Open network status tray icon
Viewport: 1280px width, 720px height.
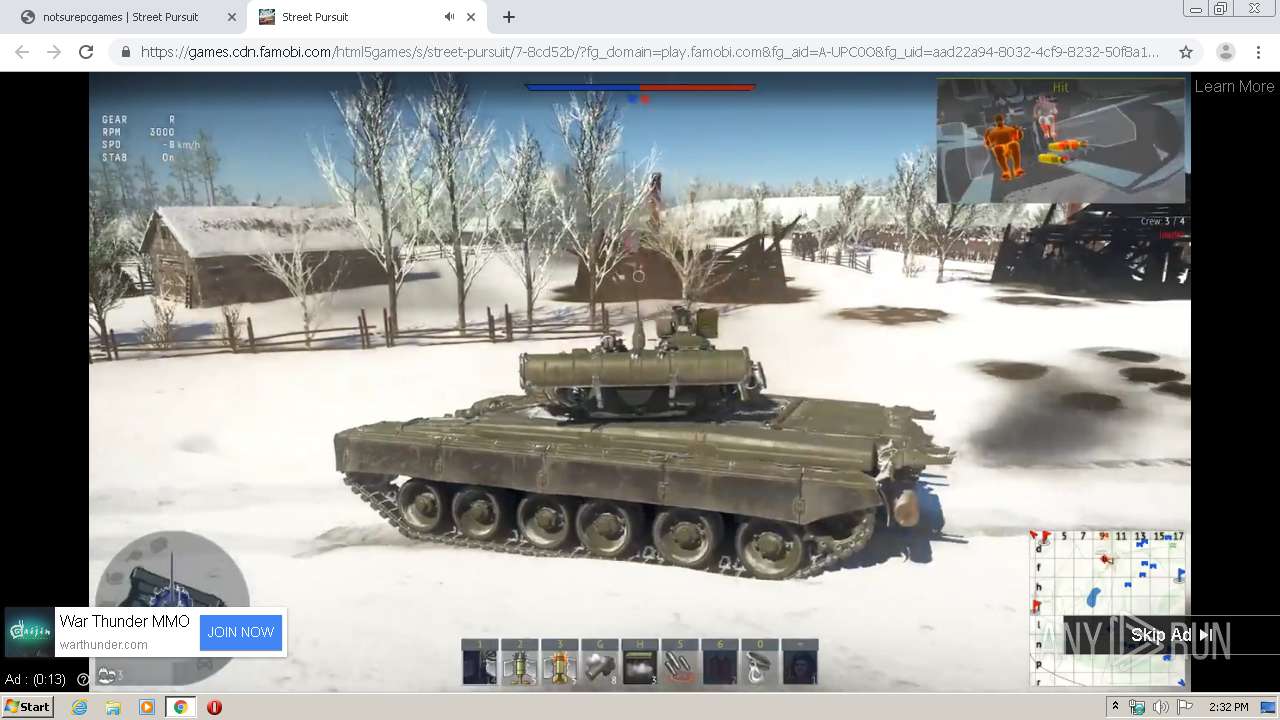point(1137,707)
